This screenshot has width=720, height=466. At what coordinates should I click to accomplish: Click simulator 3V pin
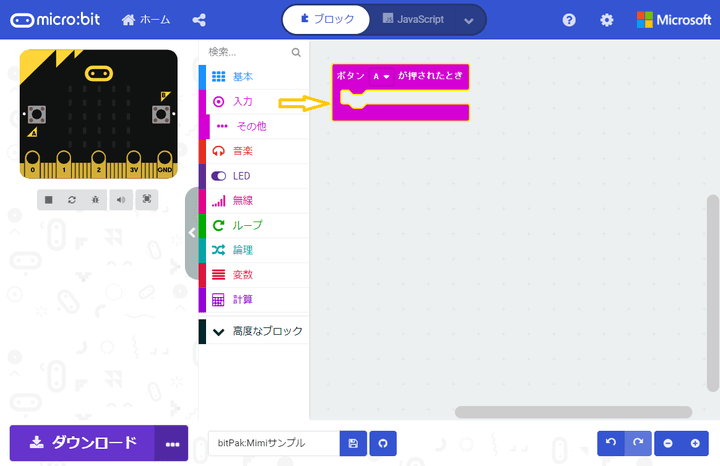point(134,164)
